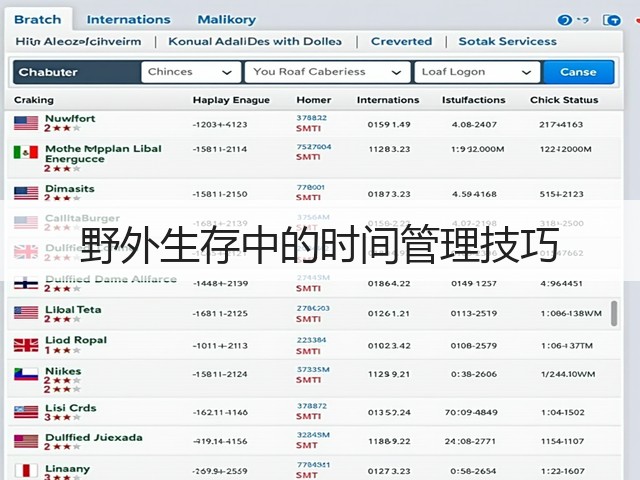640x480 pixels.
Task: Open the Malikory tab
Action: (227, 19)
